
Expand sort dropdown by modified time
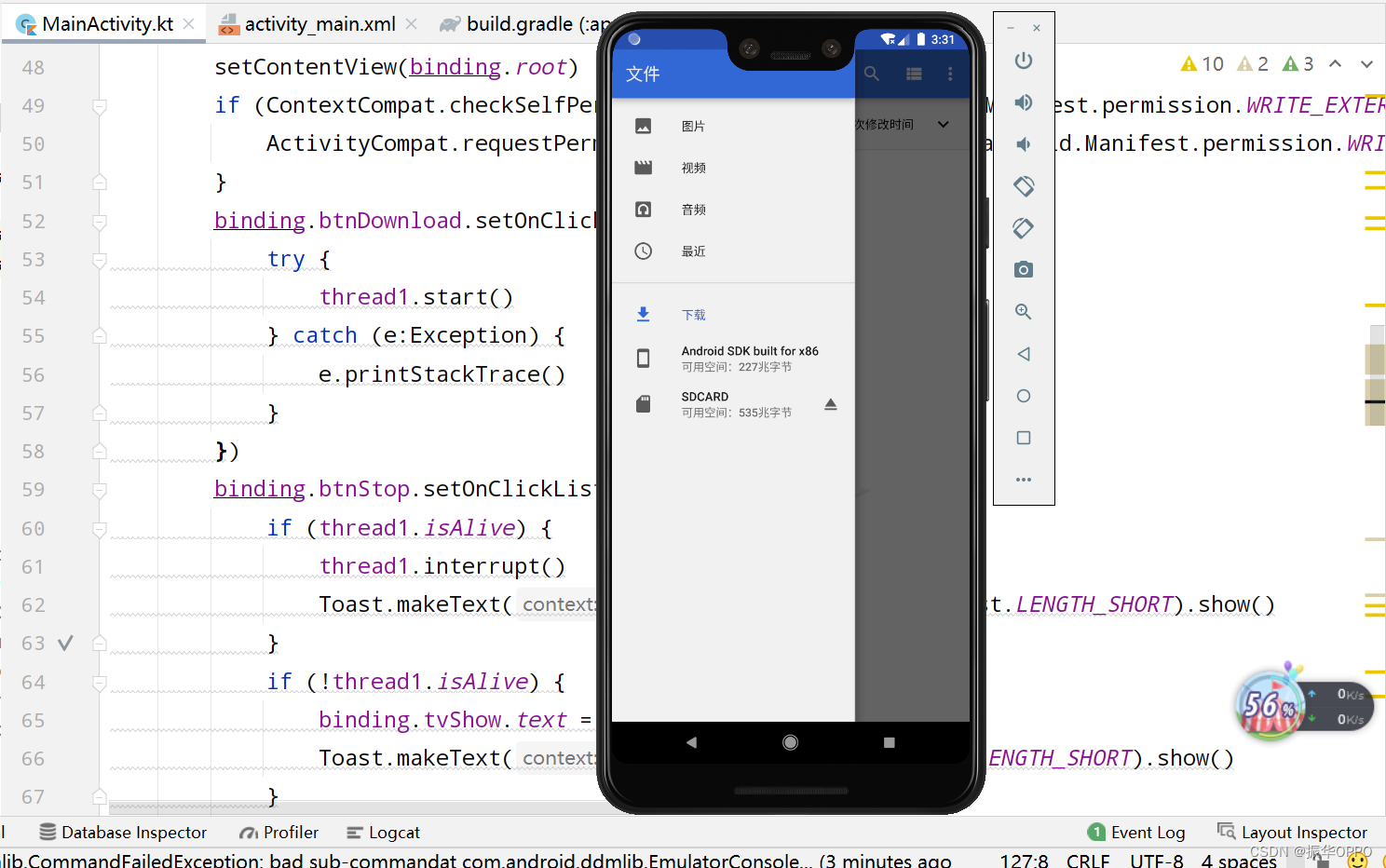pyautogui.click(x=943, y=125)
